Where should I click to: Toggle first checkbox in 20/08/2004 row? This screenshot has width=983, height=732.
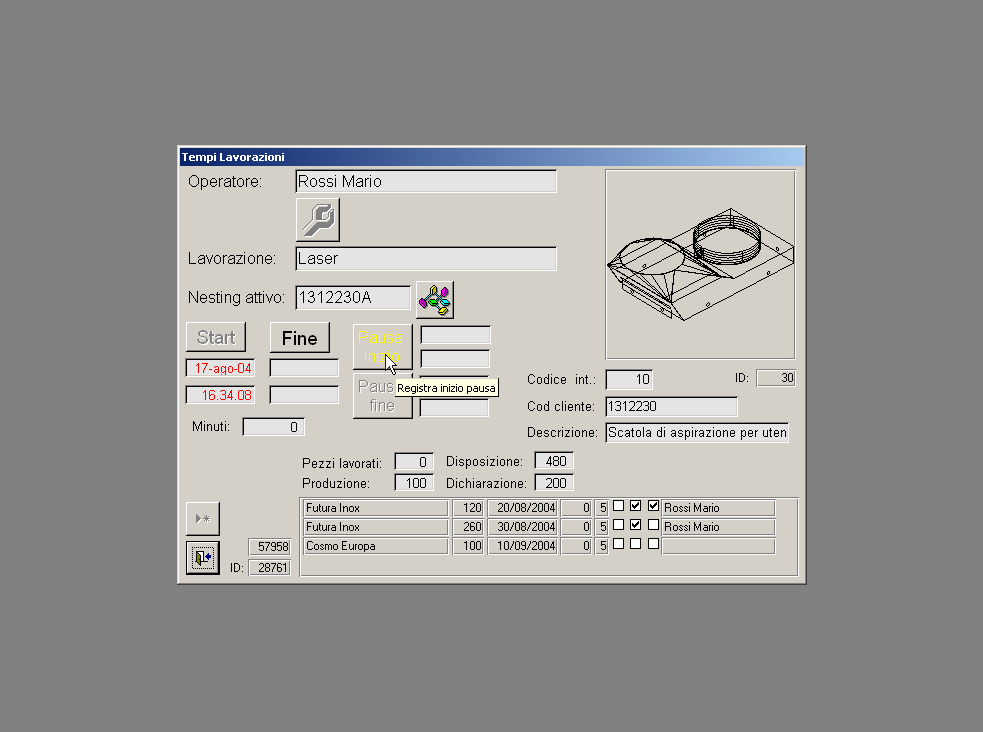[x=618, y=506]
